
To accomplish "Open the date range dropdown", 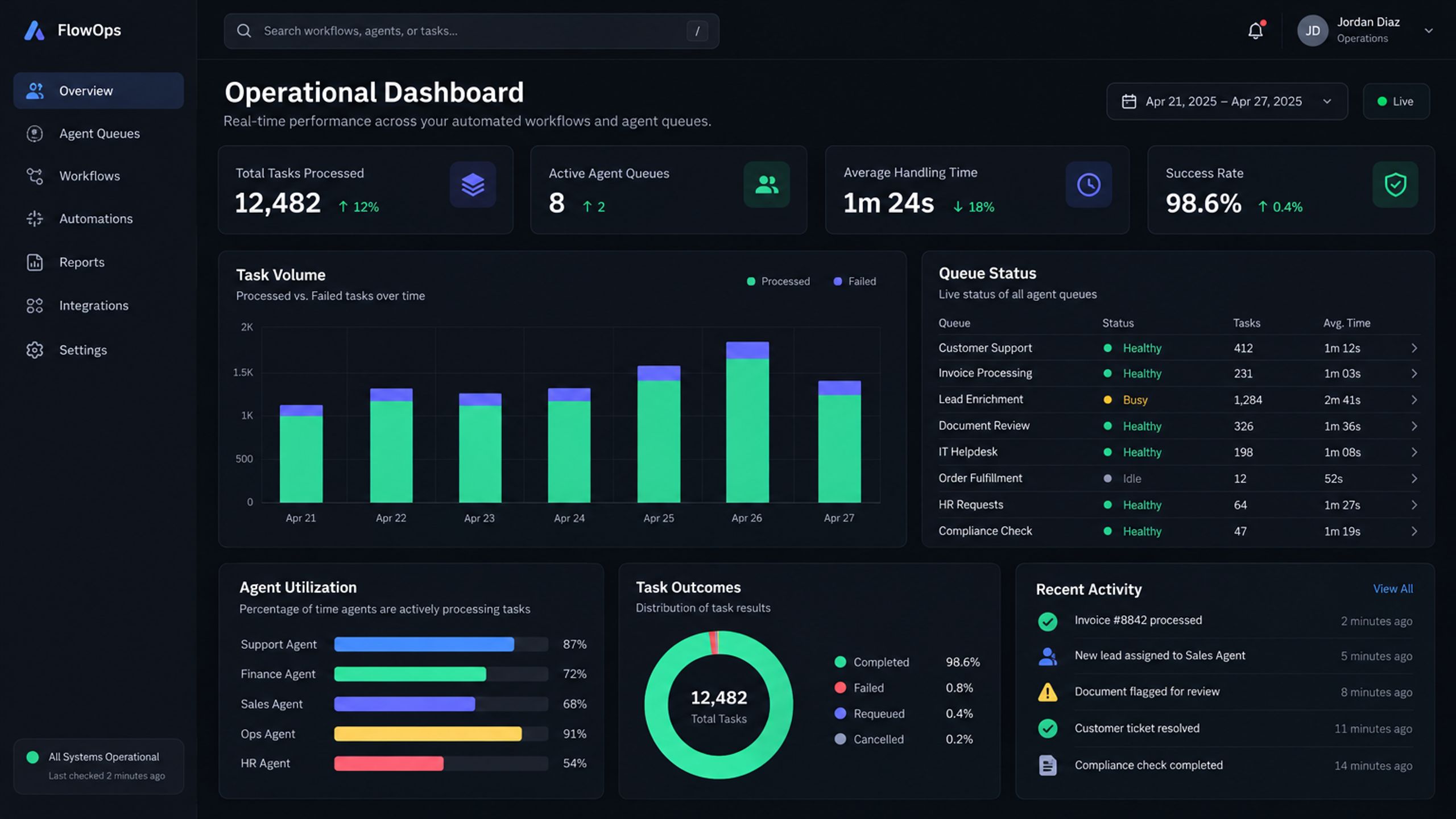I will click(1227, 101).
